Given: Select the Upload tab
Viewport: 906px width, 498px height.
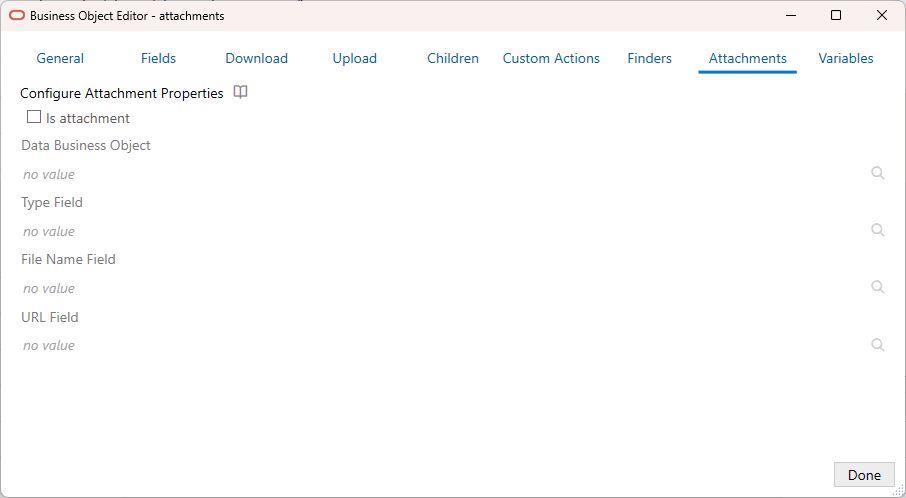Looking at the screenshot, I should (x=355, y=58).
